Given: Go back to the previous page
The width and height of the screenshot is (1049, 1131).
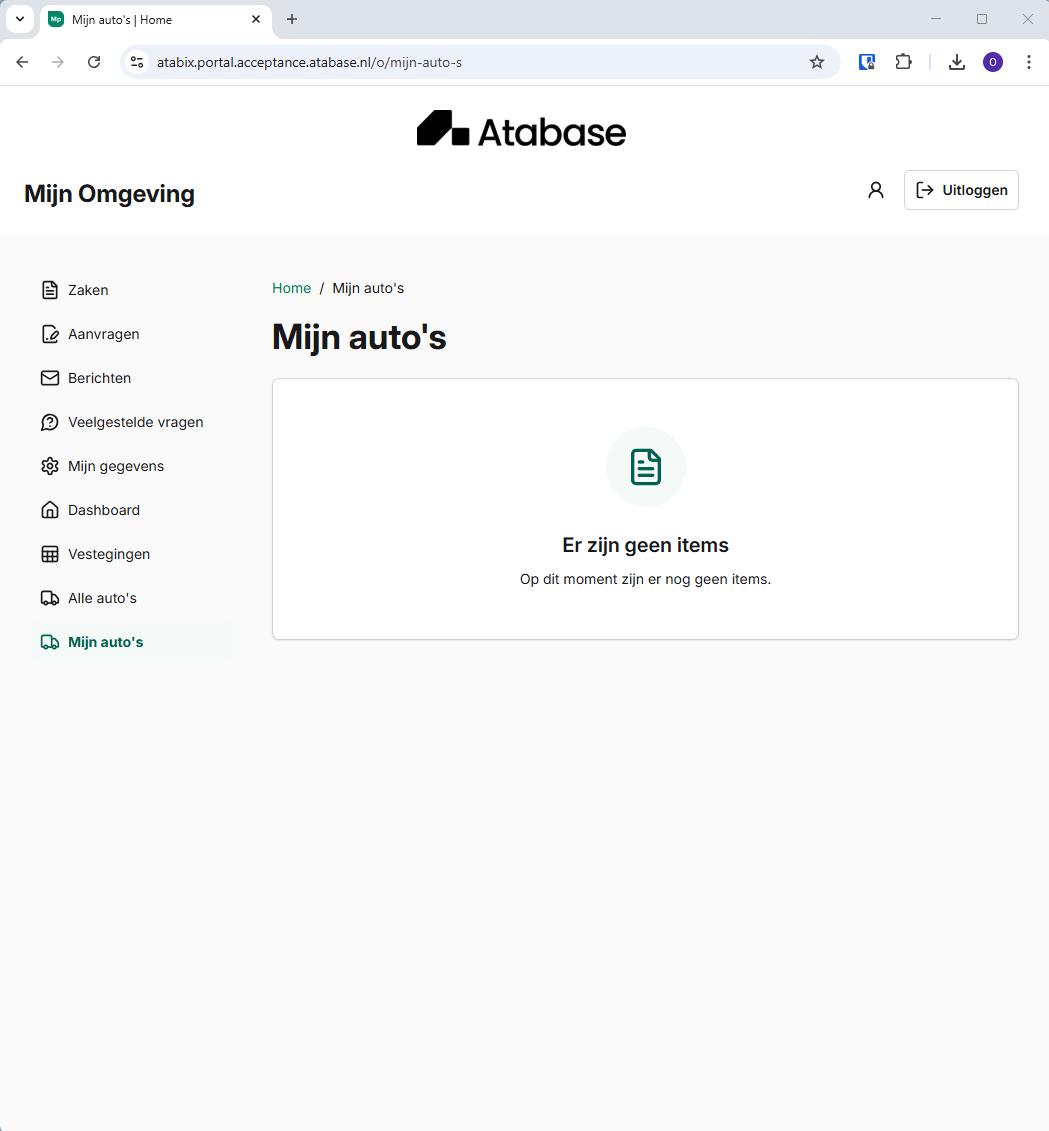Looking at the screenshot, I should pyautogui.click(x=22, y=62).
